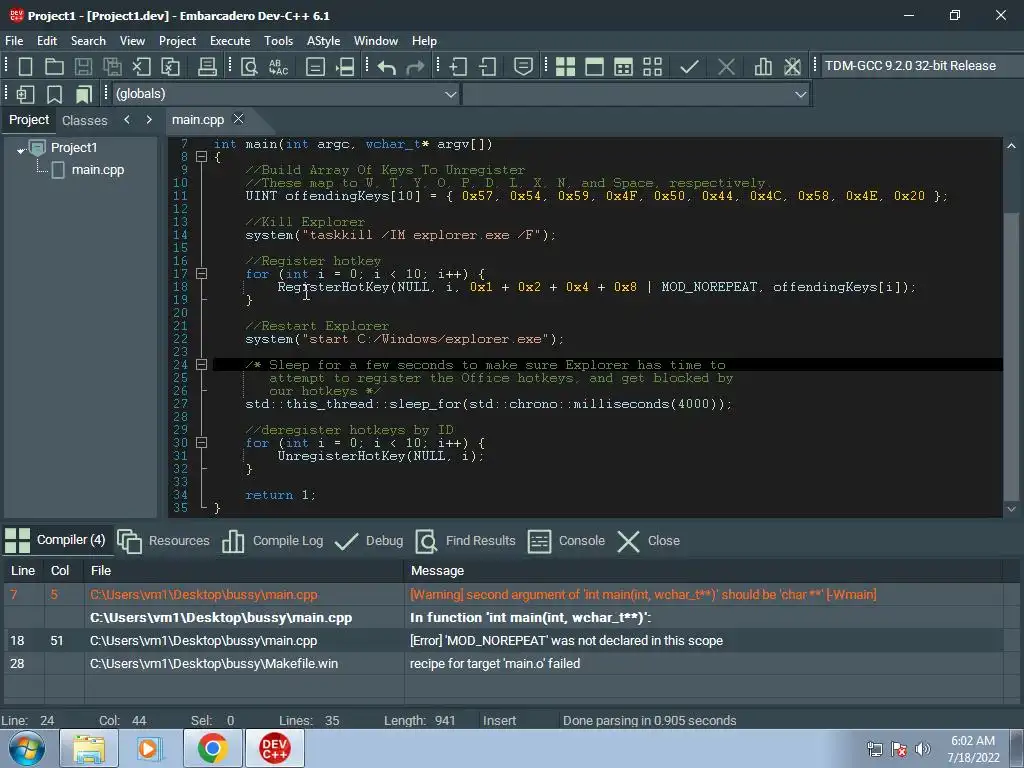Viewport: 1024px width, 768px height.
Task: Open the Compile Log bottom tab
Action: pos(272,541)
